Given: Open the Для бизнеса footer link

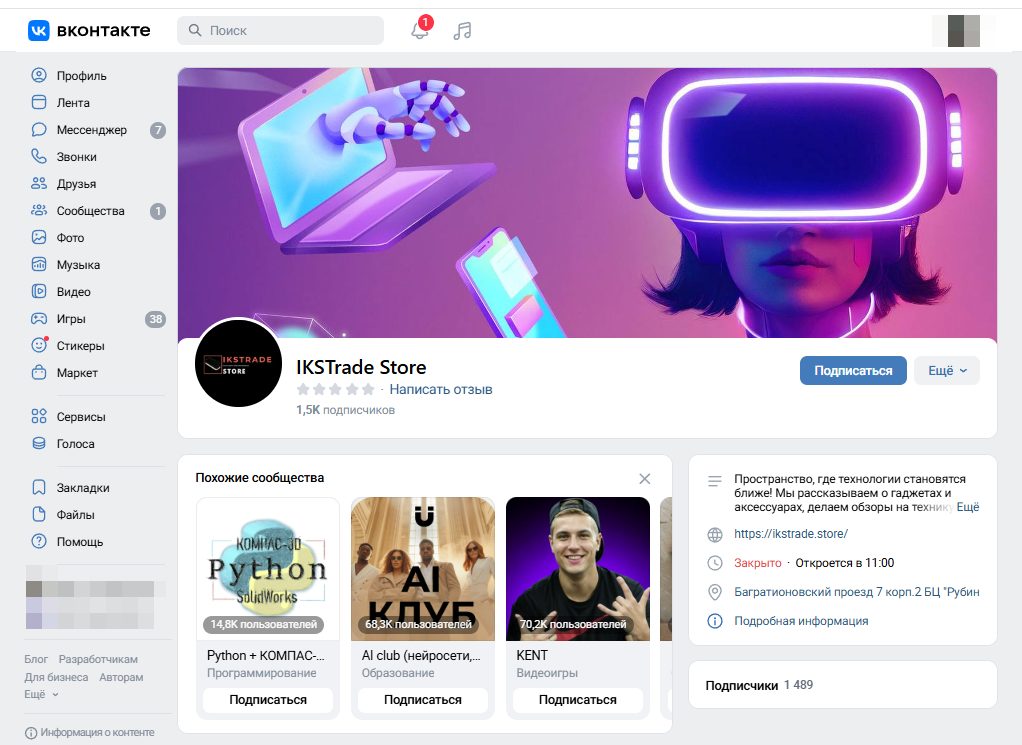Looking at the screenshot, I should [56, 677].
